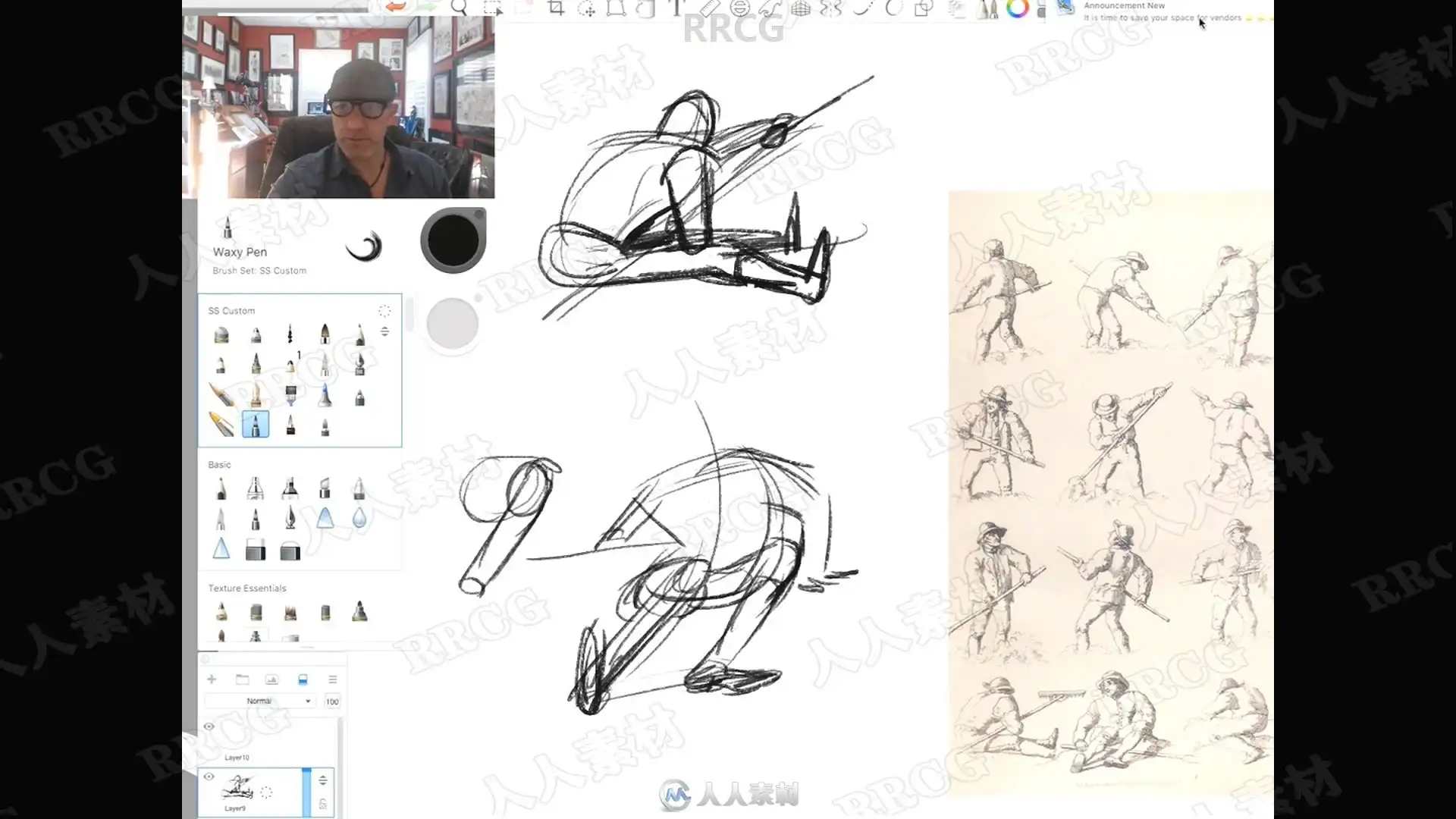Open the black brush color puck
This screenshot has height=819, width=1456.
coord(453,240)
